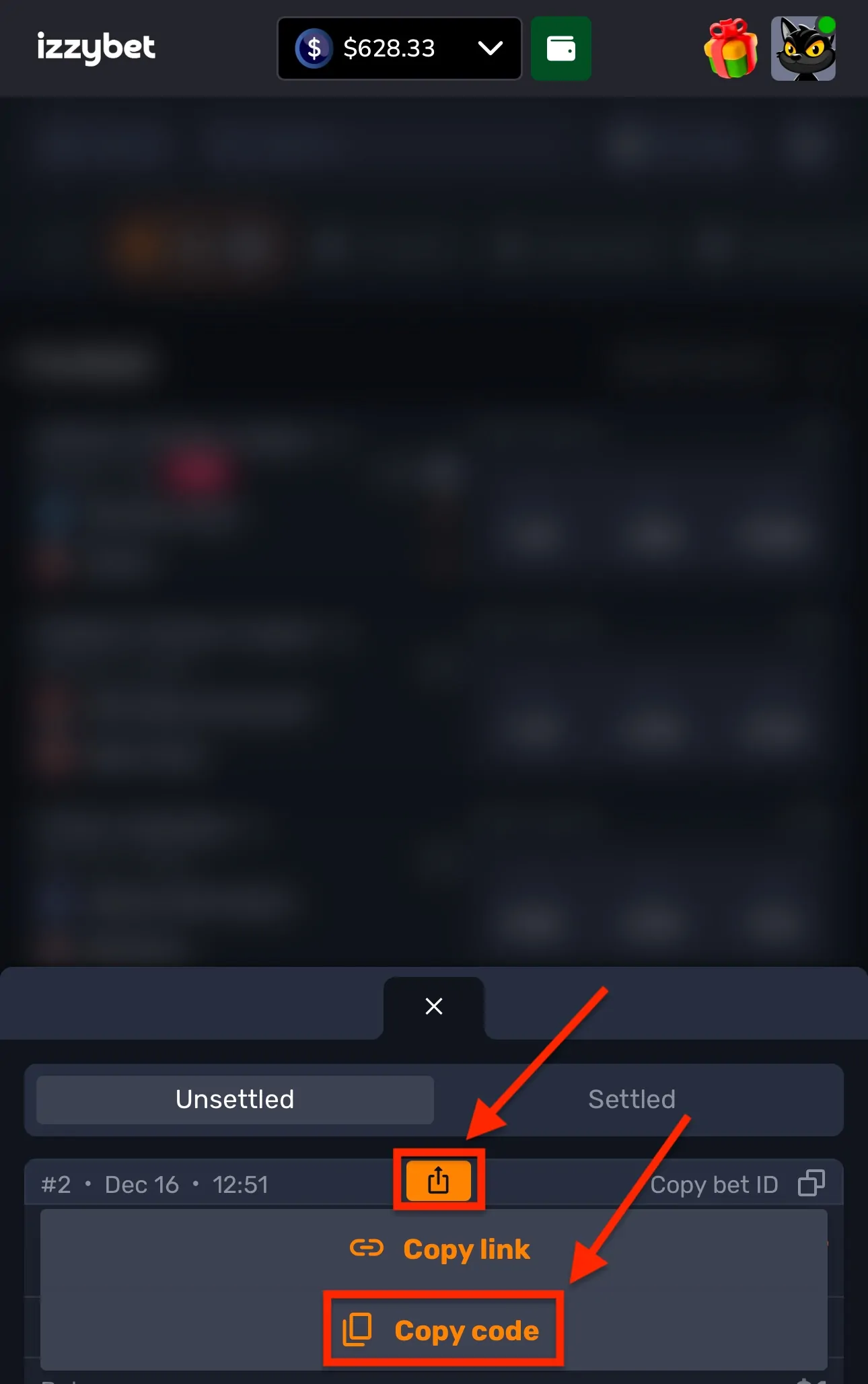Open the green wallet deposit button
The height and width of the screenshot is (1384, 868).
pyautogui.click(x=560, y=48)
